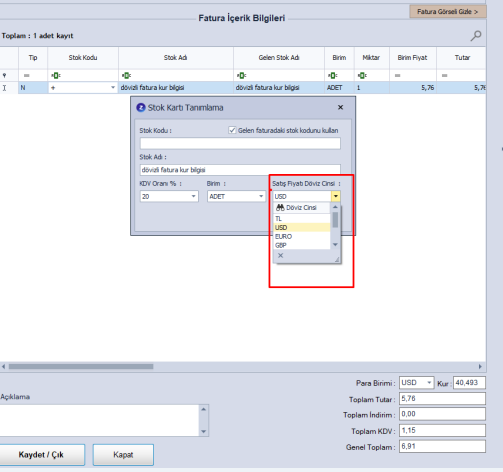Click filter icon in Stok Kodu column
This screenshot has height=472, width=503.
click(x=55, y=76)
